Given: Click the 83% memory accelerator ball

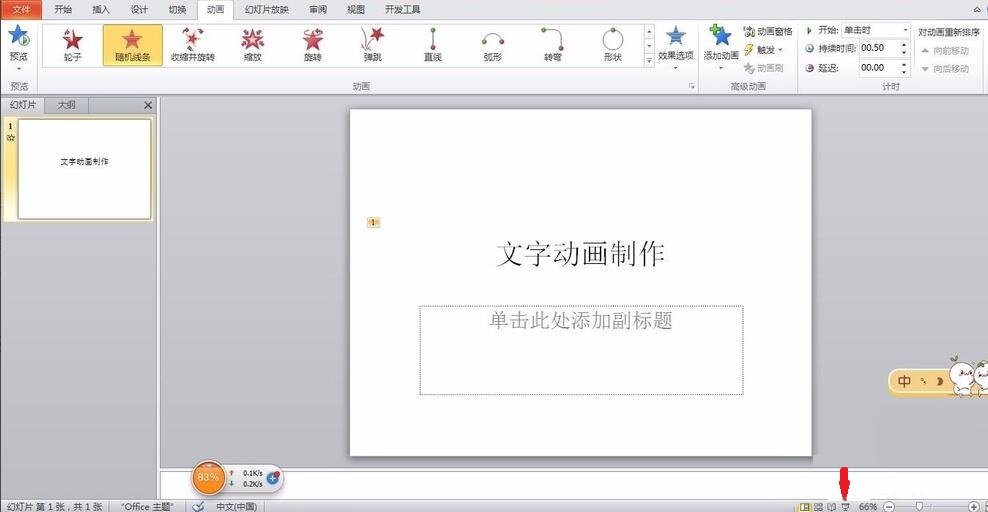Looking at the screenshot, I should tap(208, 477).
